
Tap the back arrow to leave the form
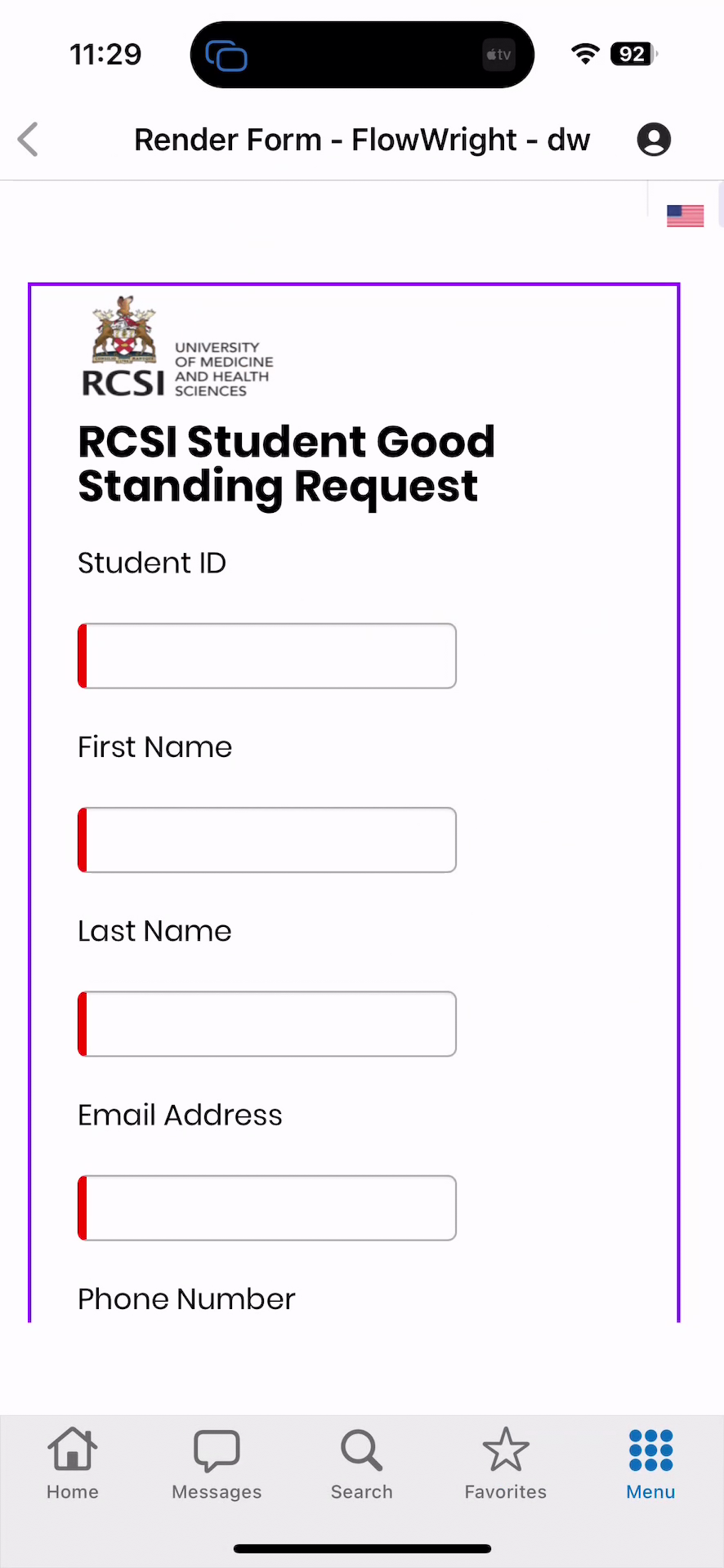point(28,139)
